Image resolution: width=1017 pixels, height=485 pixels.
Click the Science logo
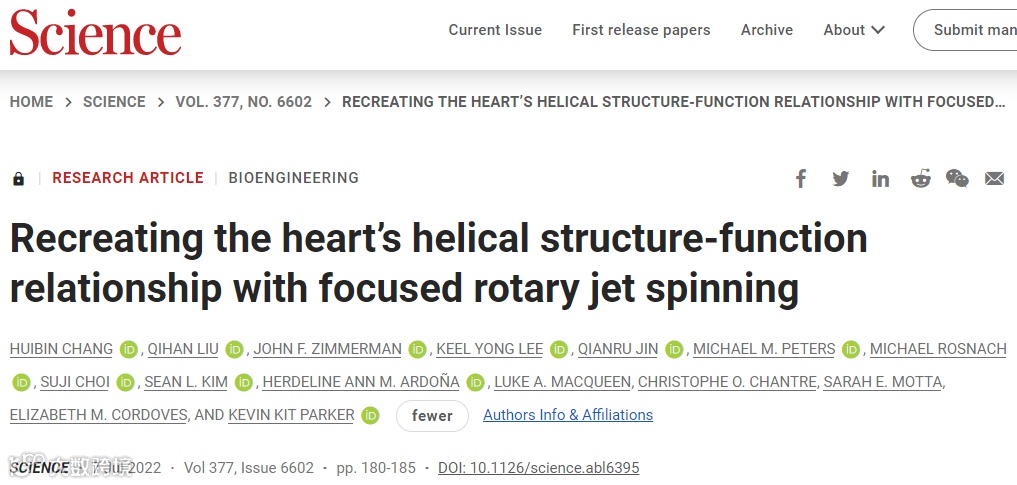click(96, 32)
